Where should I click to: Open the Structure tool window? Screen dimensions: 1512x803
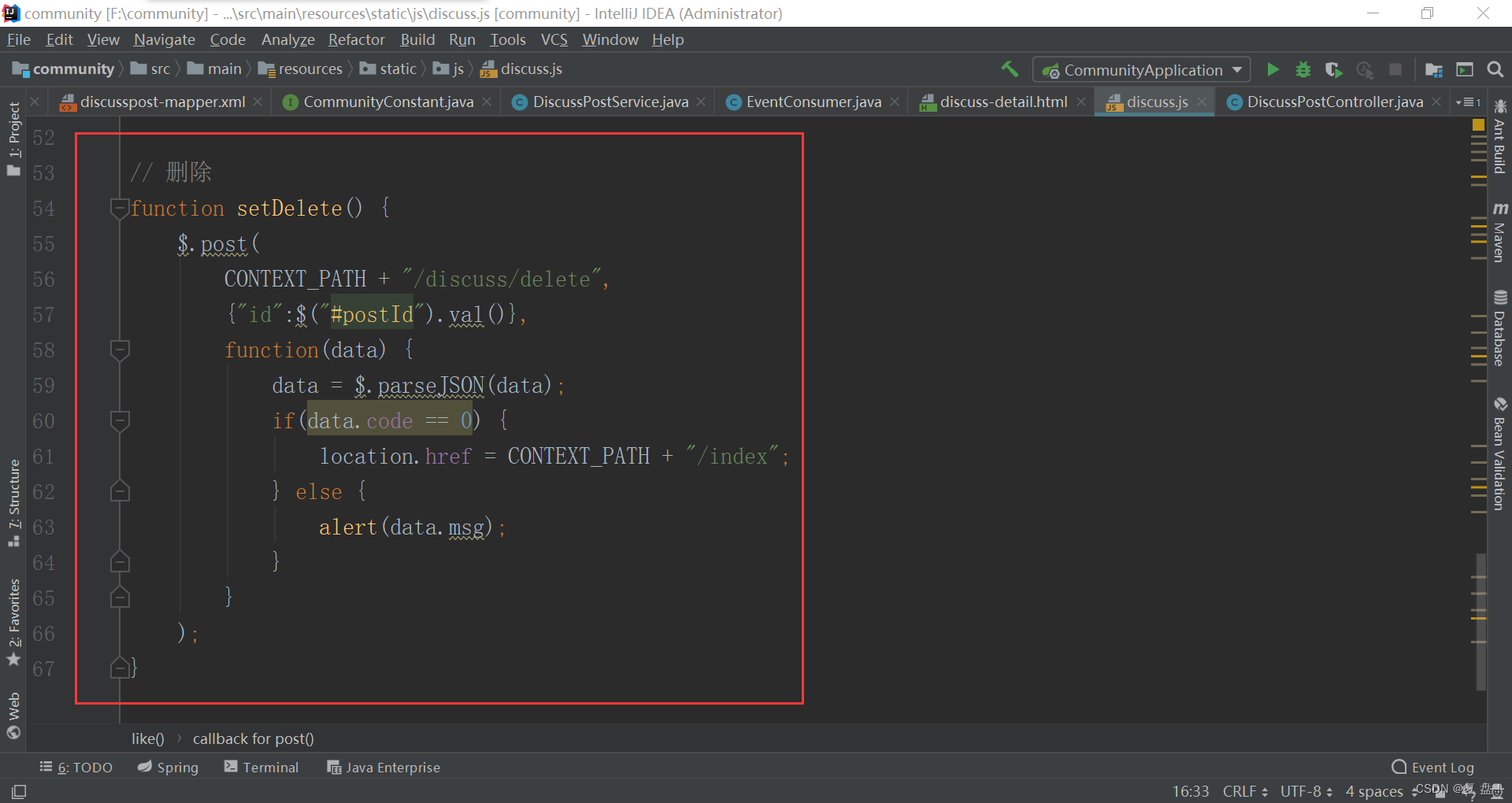(13, 502)
